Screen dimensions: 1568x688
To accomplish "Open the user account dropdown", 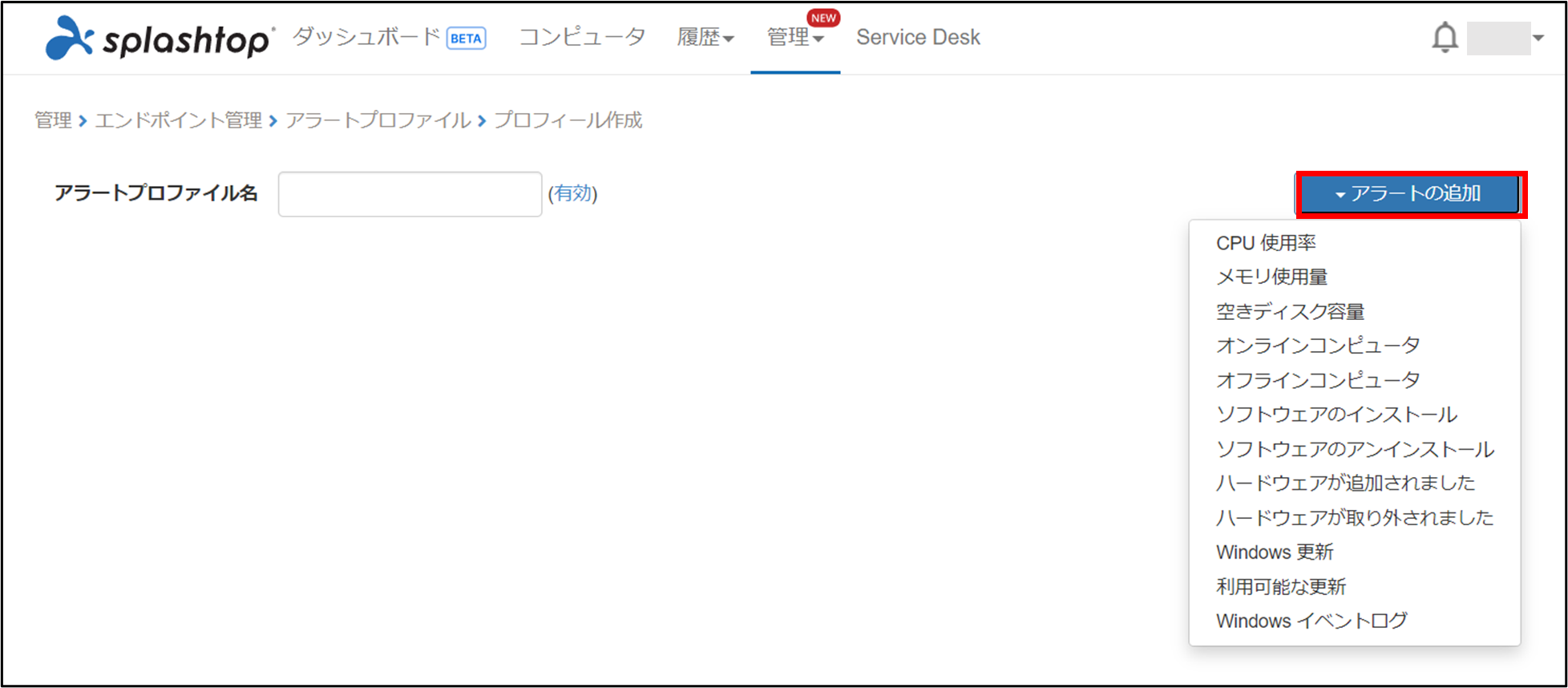I will tap(1505, 38).
